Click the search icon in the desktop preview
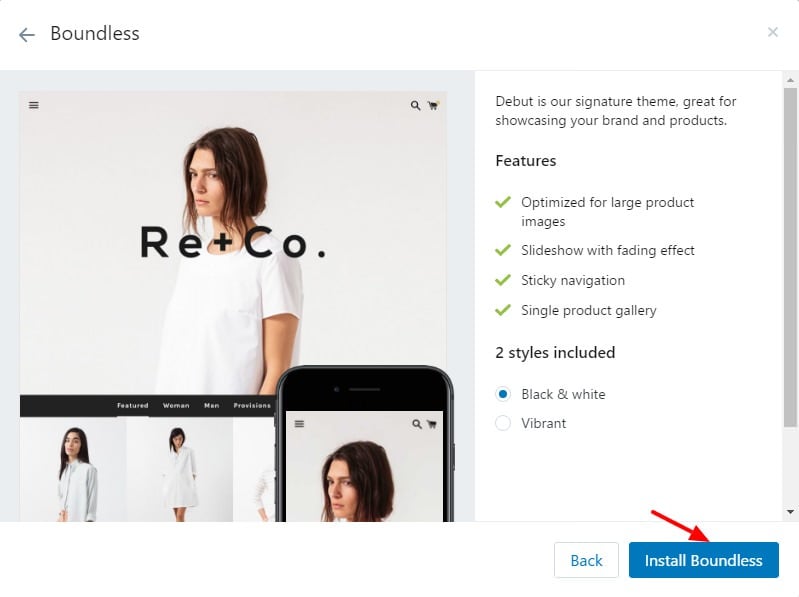This screenshot has height=597, width=799. pyautogui.click(x=415, y=105)
